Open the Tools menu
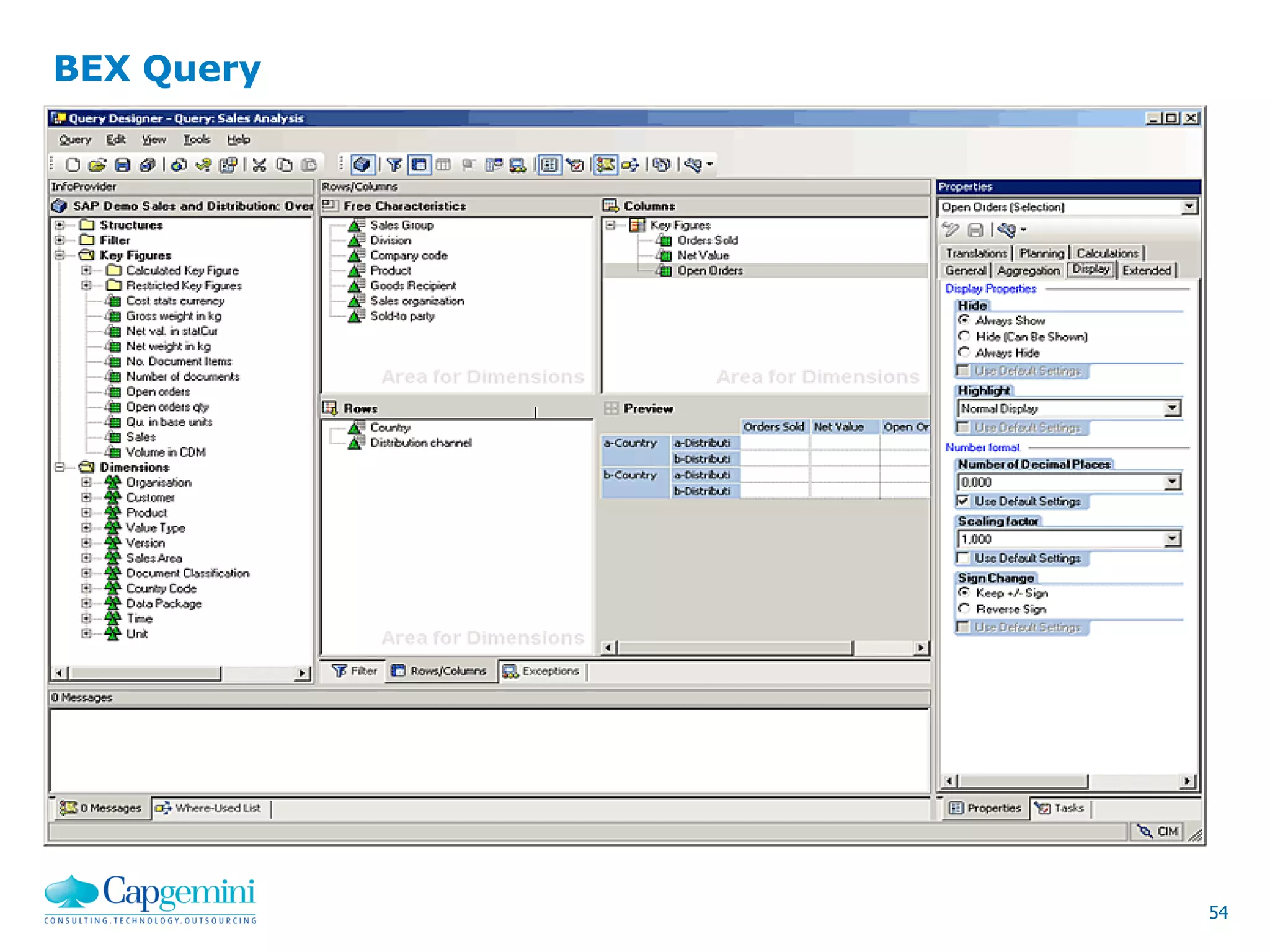 pyautogui.click(x=197, y=139)
